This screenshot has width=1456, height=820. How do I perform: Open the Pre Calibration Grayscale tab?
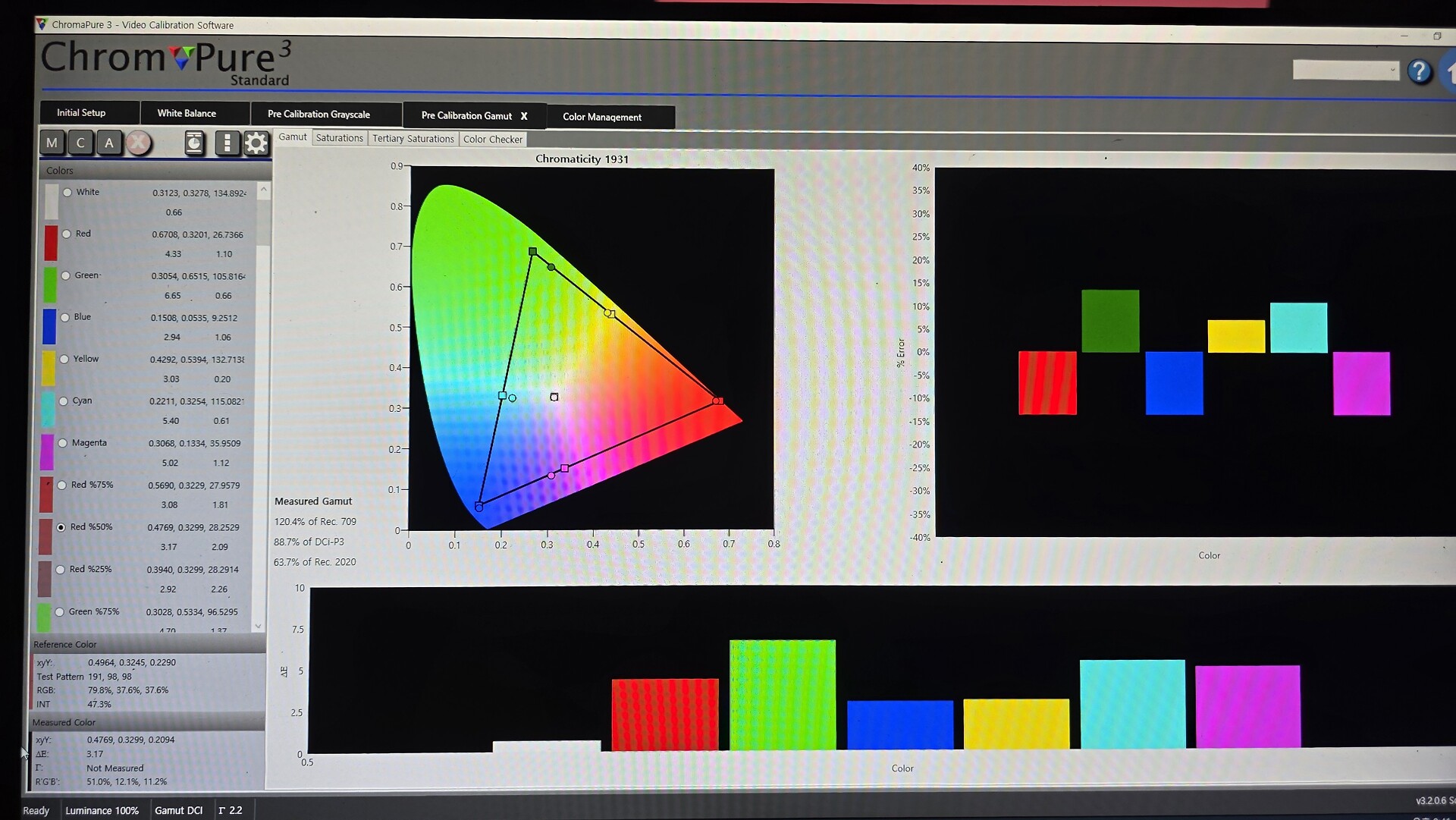(x=326, y=114)
